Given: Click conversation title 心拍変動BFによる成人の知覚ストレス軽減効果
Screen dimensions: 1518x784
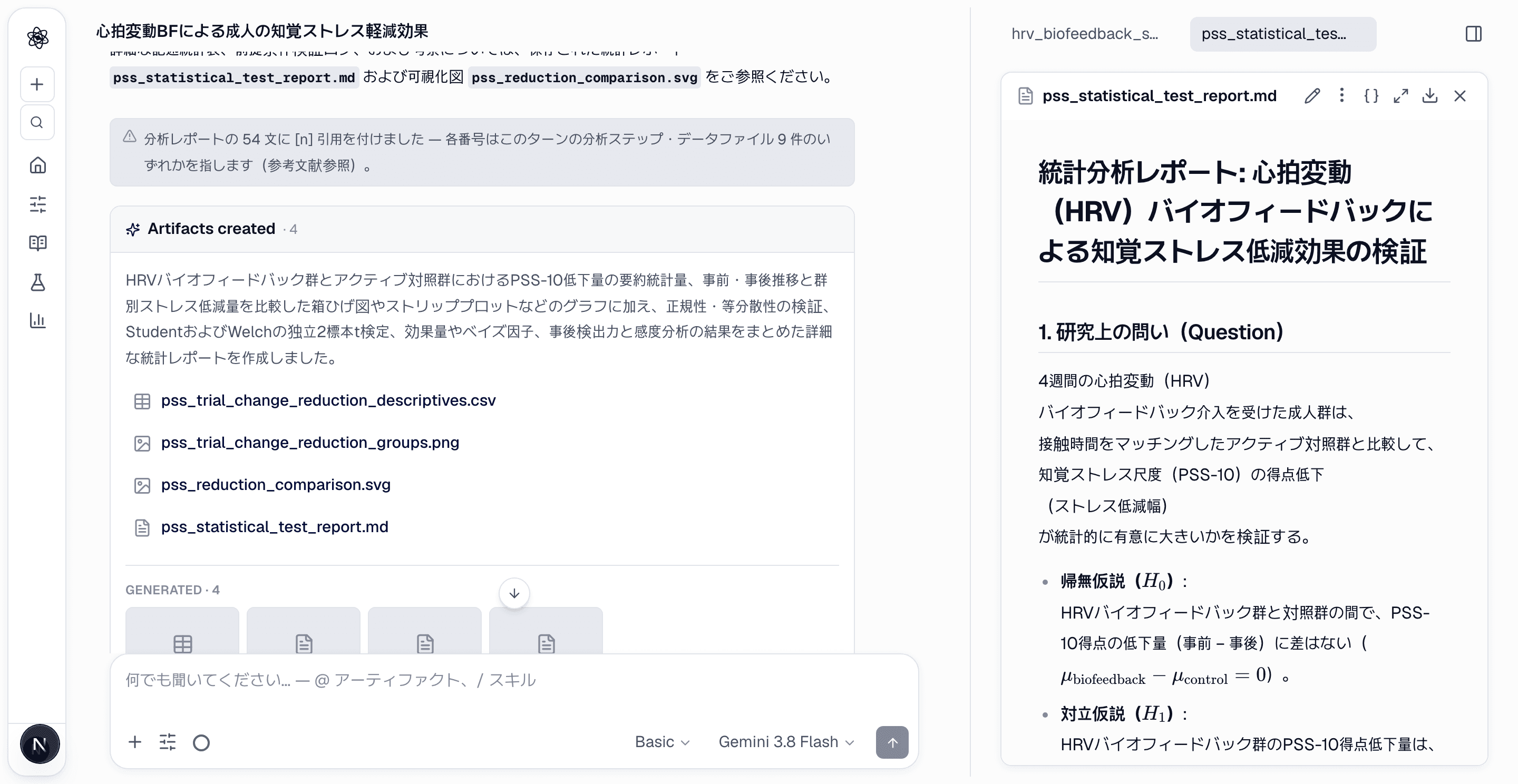Looking at the screenshot, I should (x=262, y=31).
